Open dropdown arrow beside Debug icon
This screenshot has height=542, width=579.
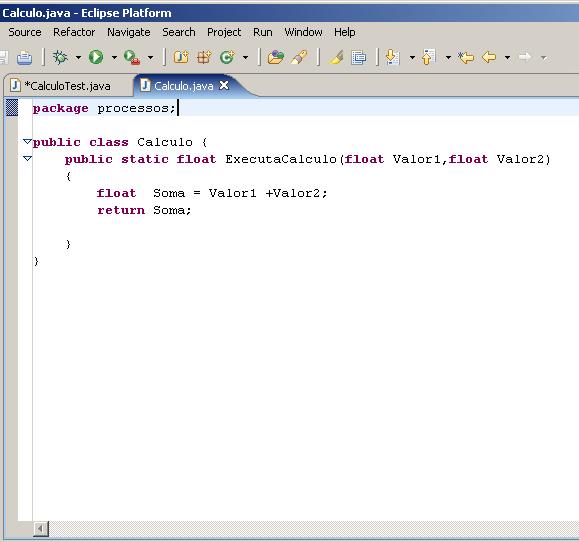(78, 58)
